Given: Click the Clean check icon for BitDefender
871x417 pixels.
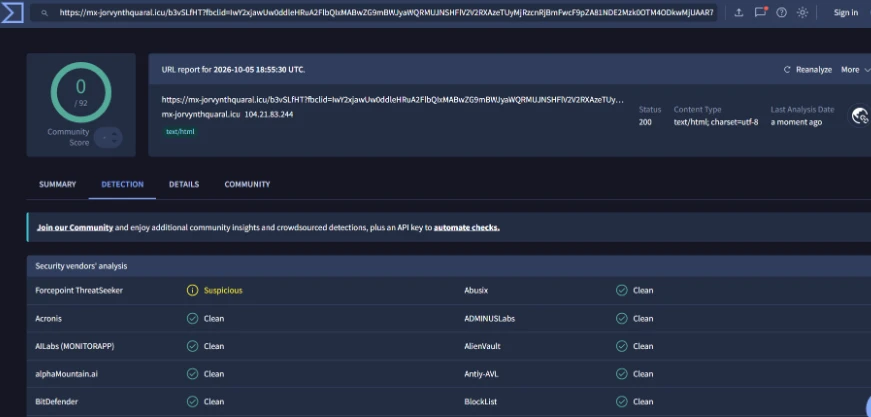Looking at the screenshot, I should (192, 401).
